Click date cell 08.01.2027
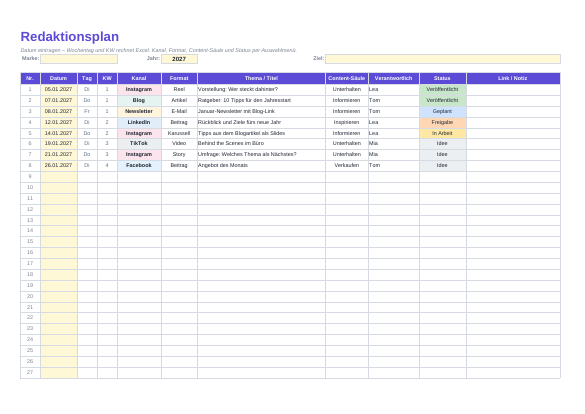Screen dimensions: 585x414 coord(59,112)
